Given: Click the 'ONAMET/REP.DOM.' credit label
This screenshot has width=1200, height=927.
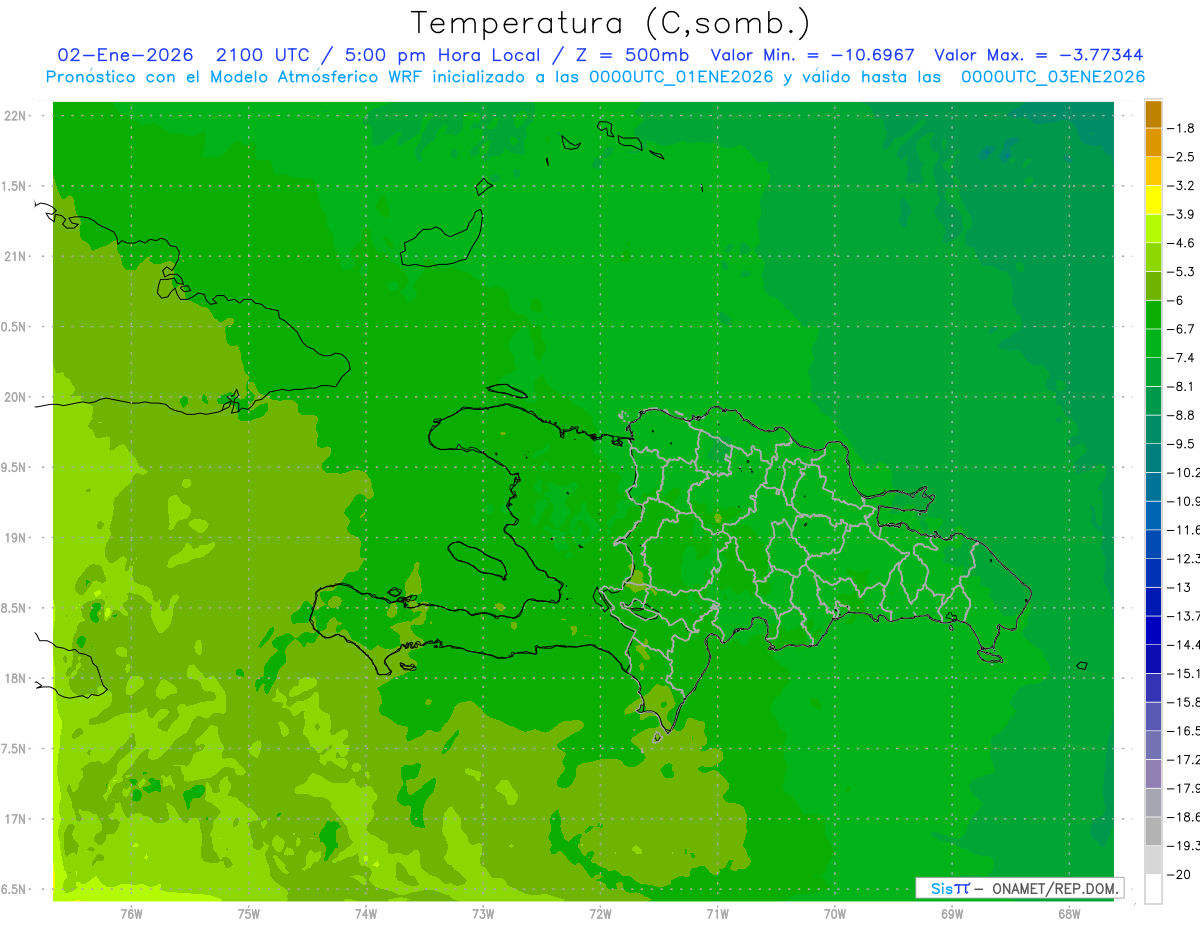Looking at the screenshot, I should 1055,888.
